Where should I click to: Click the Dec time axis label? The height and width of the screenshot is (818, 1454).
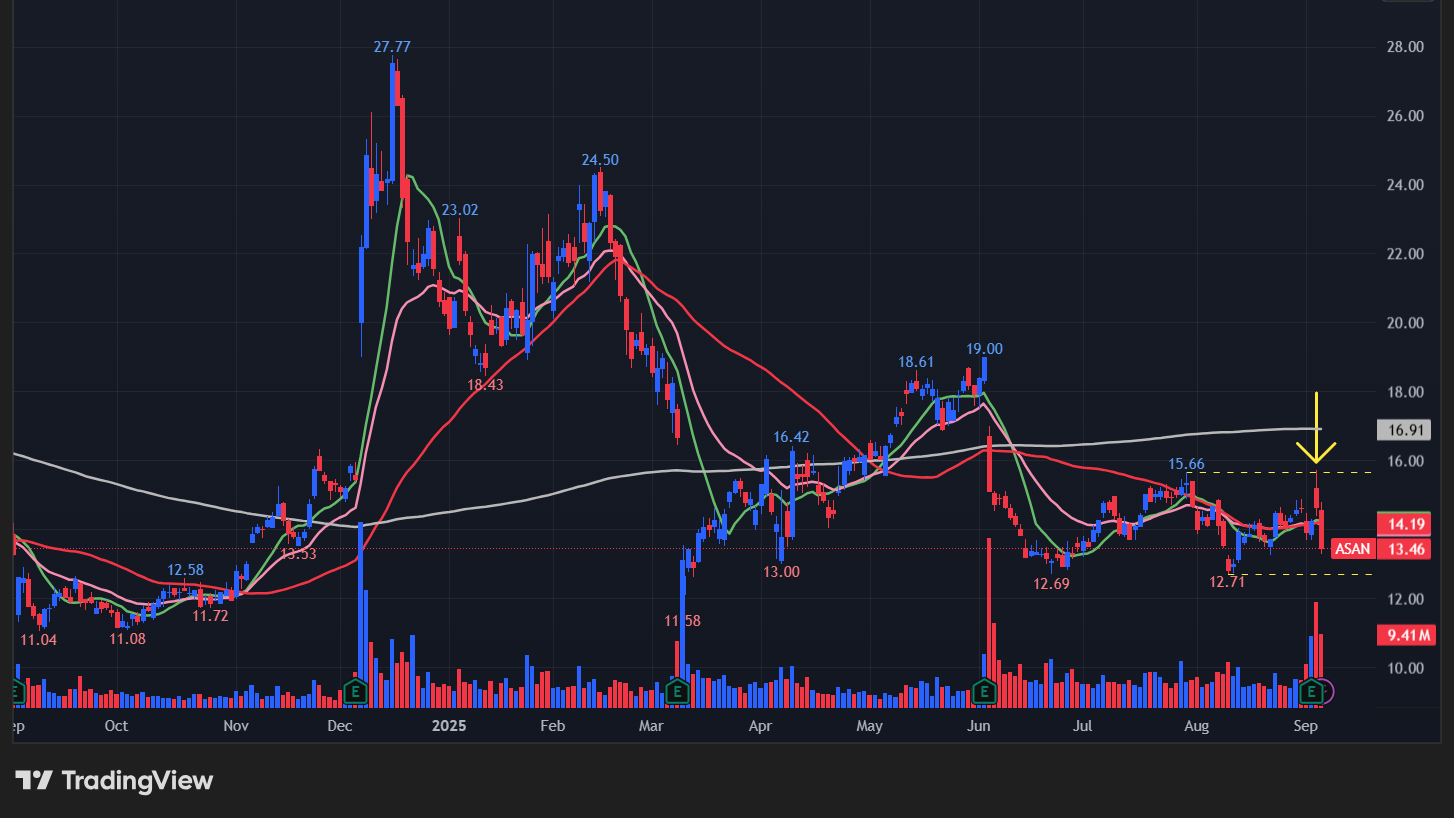(340, 726)
